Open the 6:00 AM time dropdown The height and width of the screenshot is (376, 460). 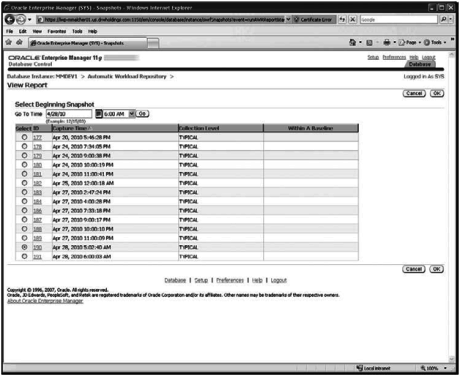pos(132,114)
